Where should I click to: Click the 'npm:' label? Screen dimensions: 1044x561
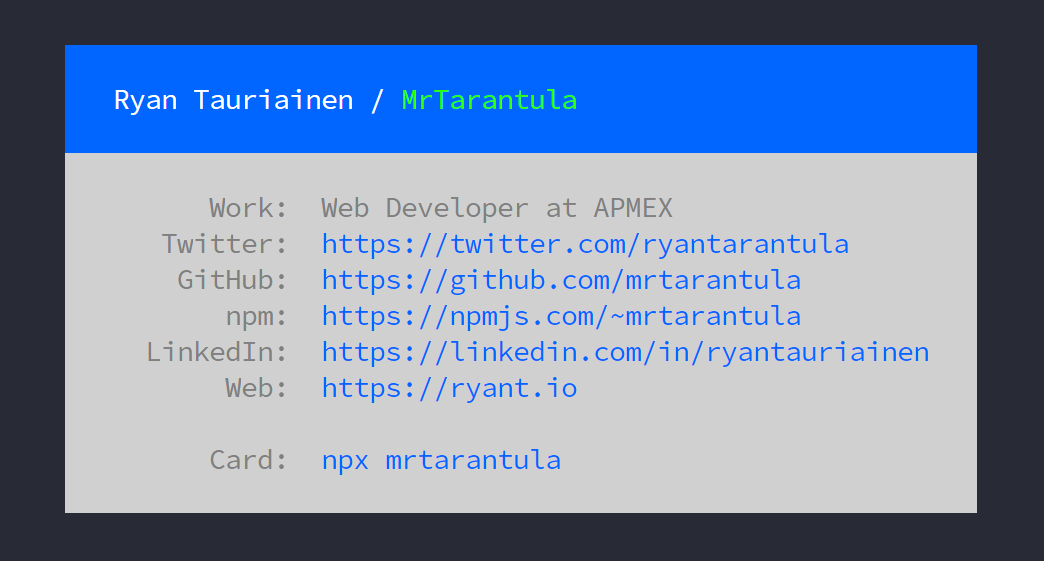(256, 317)
